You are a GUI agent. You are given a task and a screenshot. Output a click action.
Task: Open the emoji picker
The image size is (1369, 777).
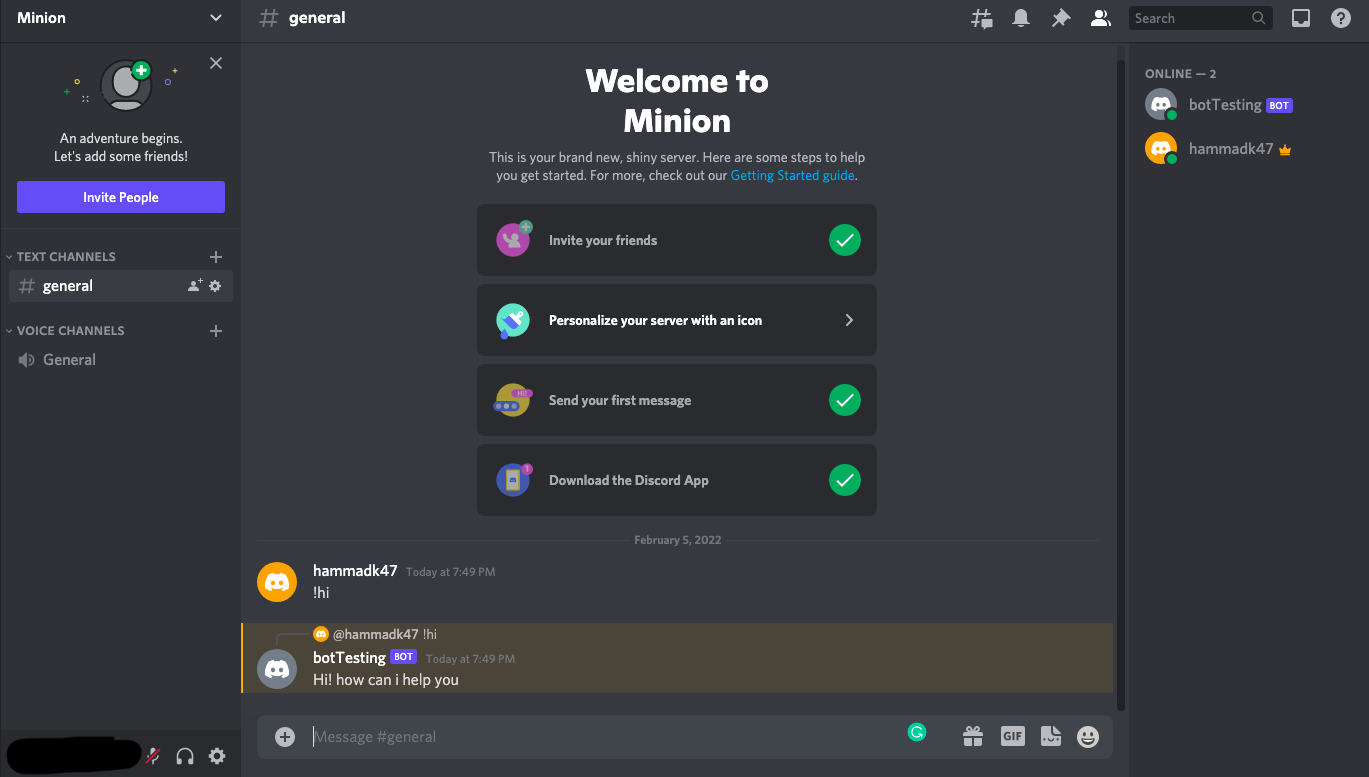point(1087,736)
